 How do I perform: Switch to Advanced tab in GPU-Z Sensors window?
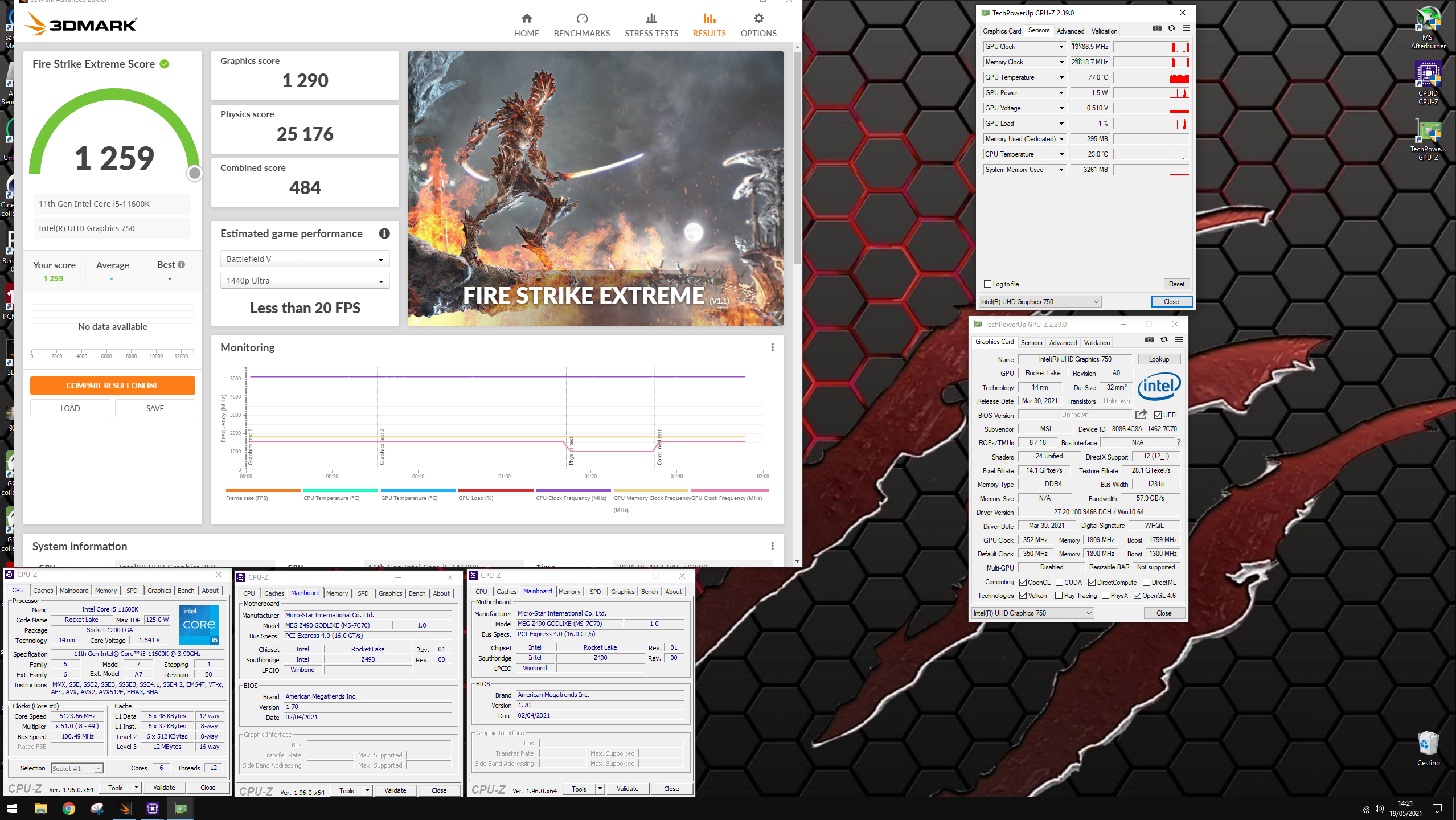[x=1070, y=31]
